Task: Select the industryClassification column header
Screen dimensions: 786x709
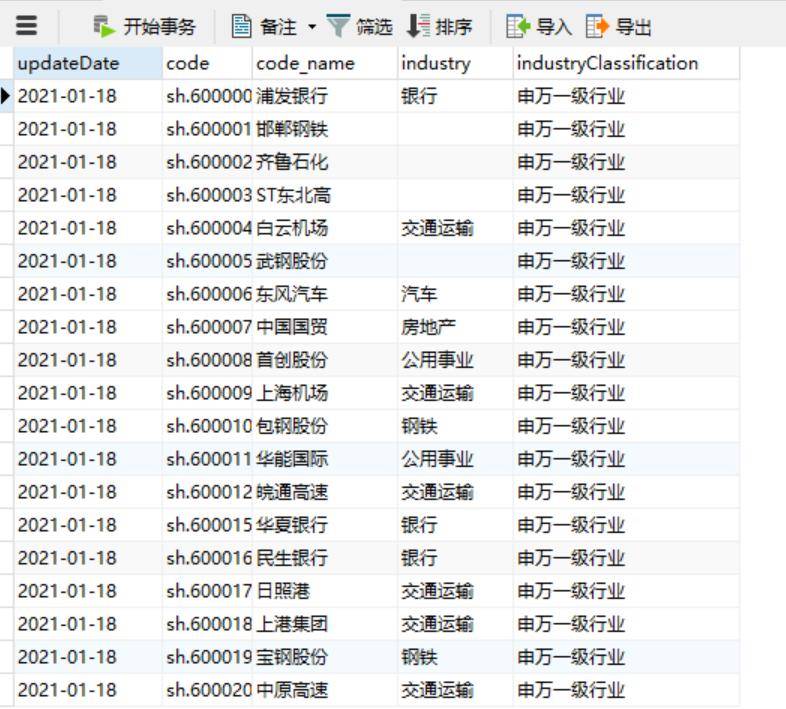Action: [626, 63]
